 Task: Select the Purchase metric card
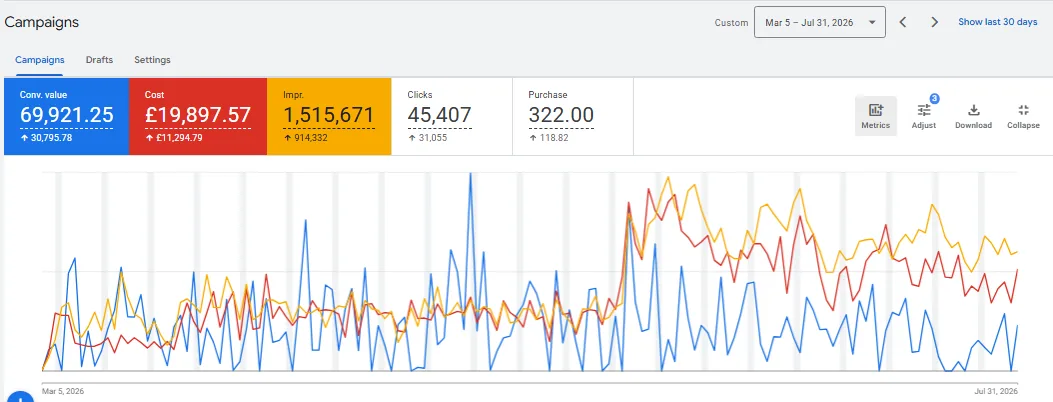573,117
